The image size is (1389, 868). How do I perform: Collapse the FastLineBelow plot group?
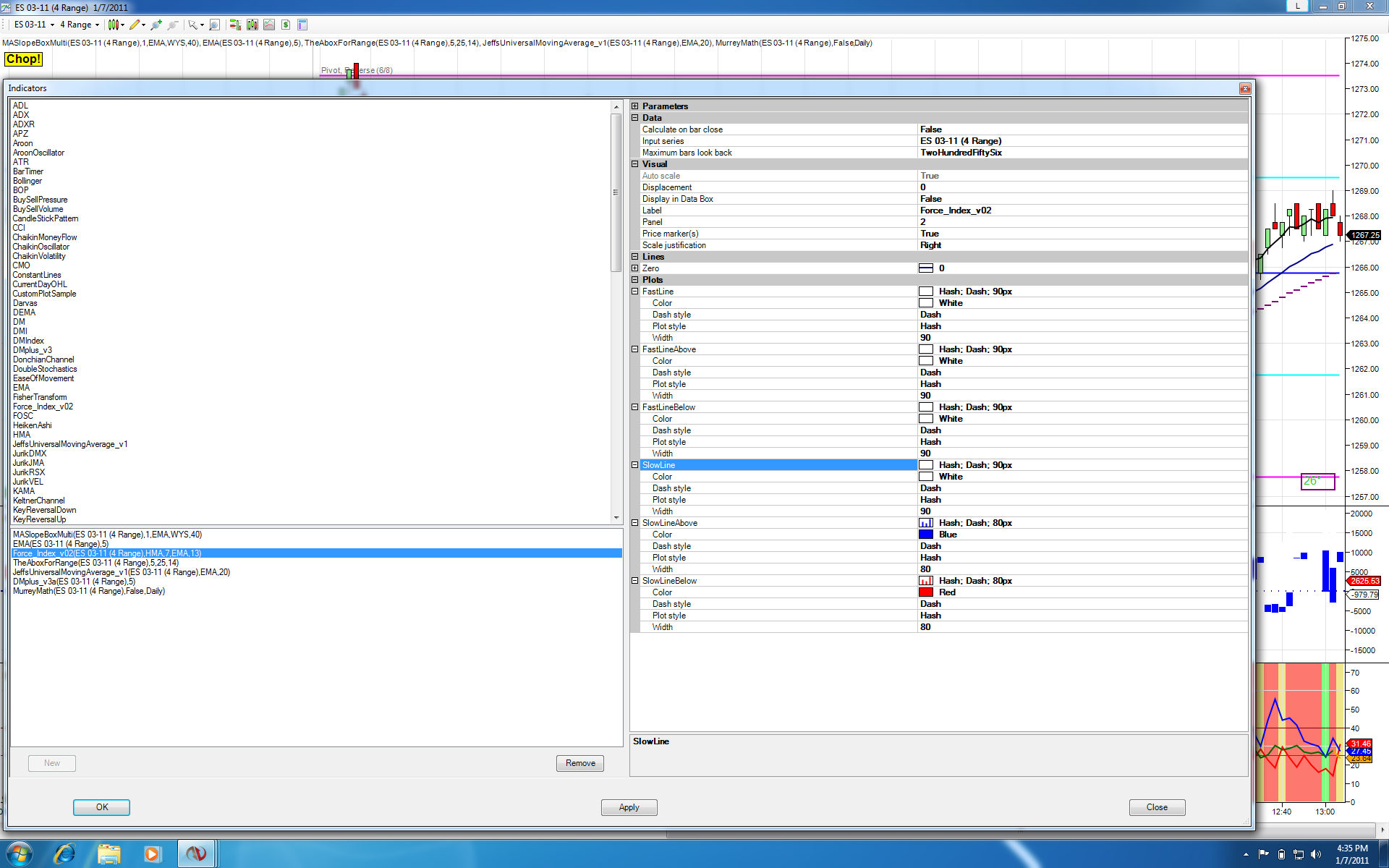tap(635, 407)
